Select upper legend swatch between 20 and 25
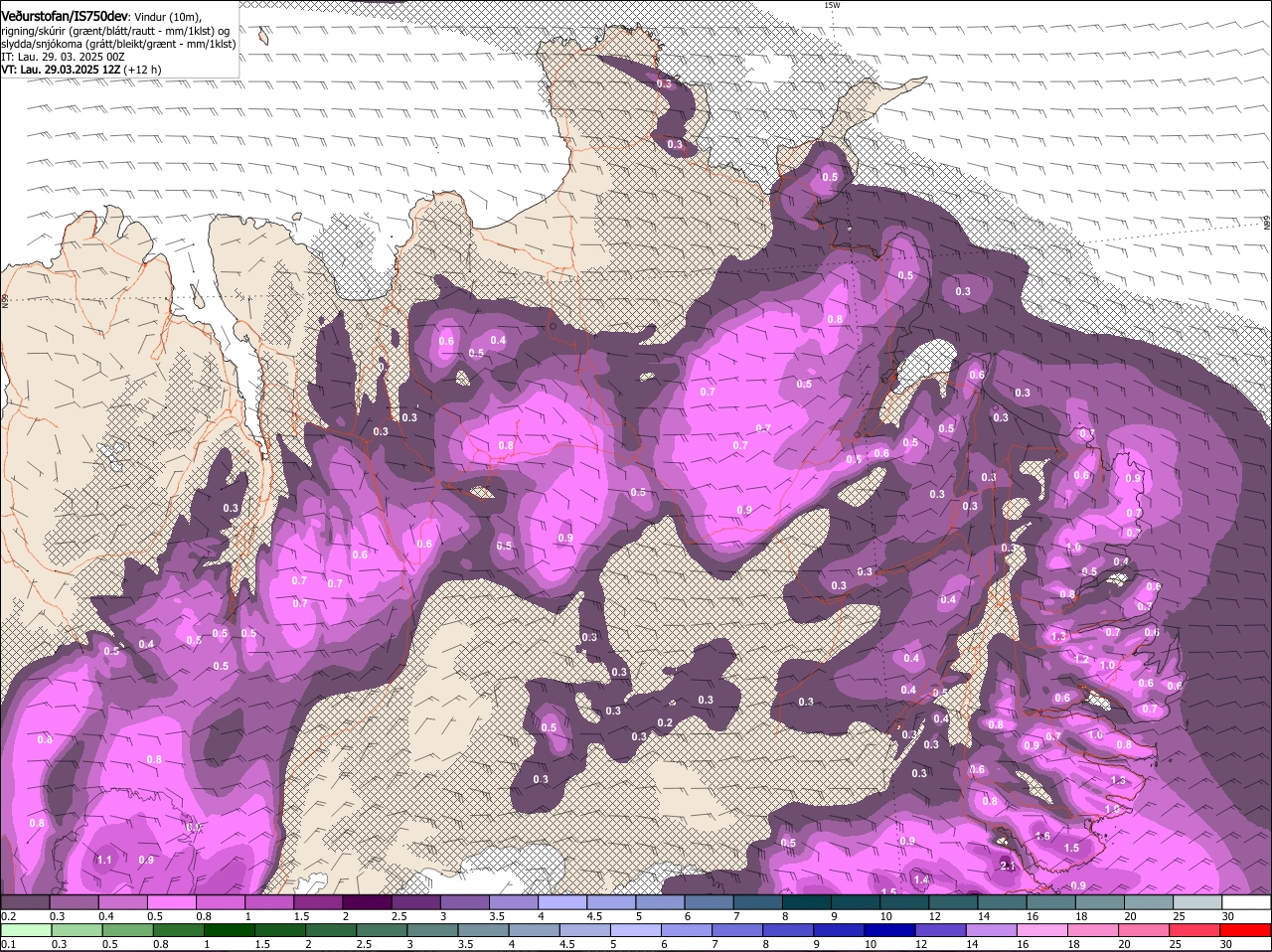Image resolution: width=1272 pixels, height=952 pixels. point(1150,901)
